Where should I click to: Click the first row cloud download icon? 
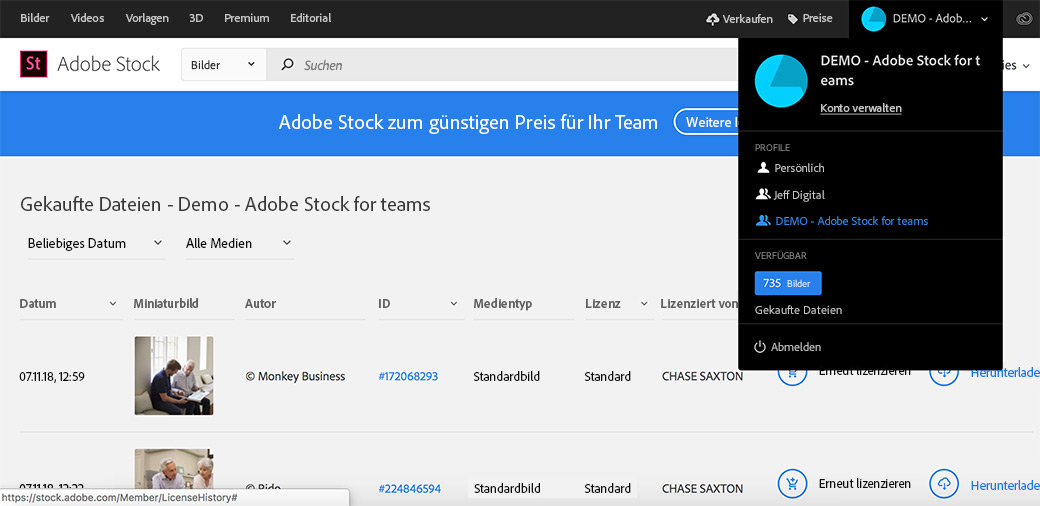(x=943, y=371)
